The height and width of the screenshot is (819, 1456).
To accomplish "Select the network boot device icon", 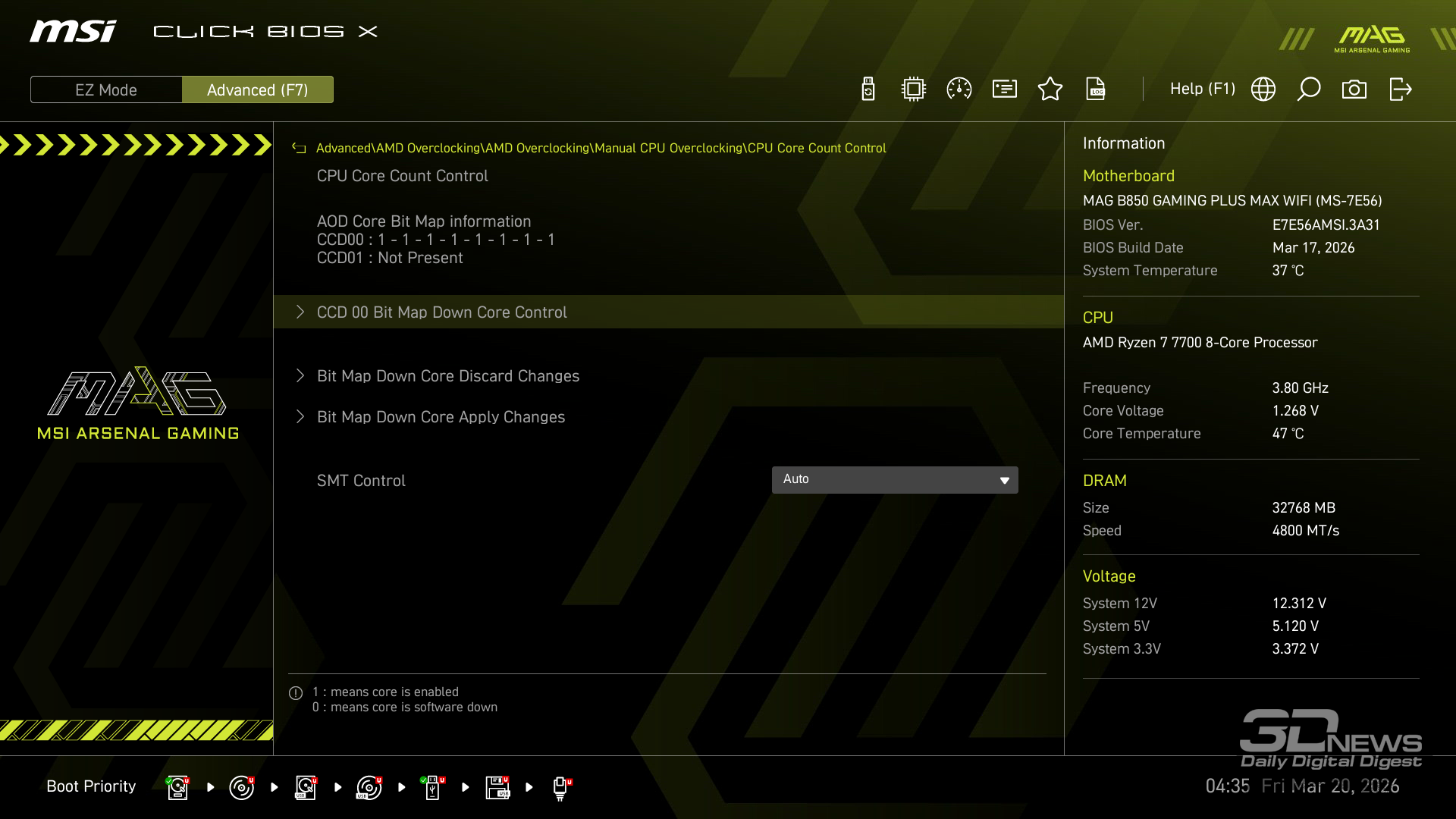I will point(560,787).
